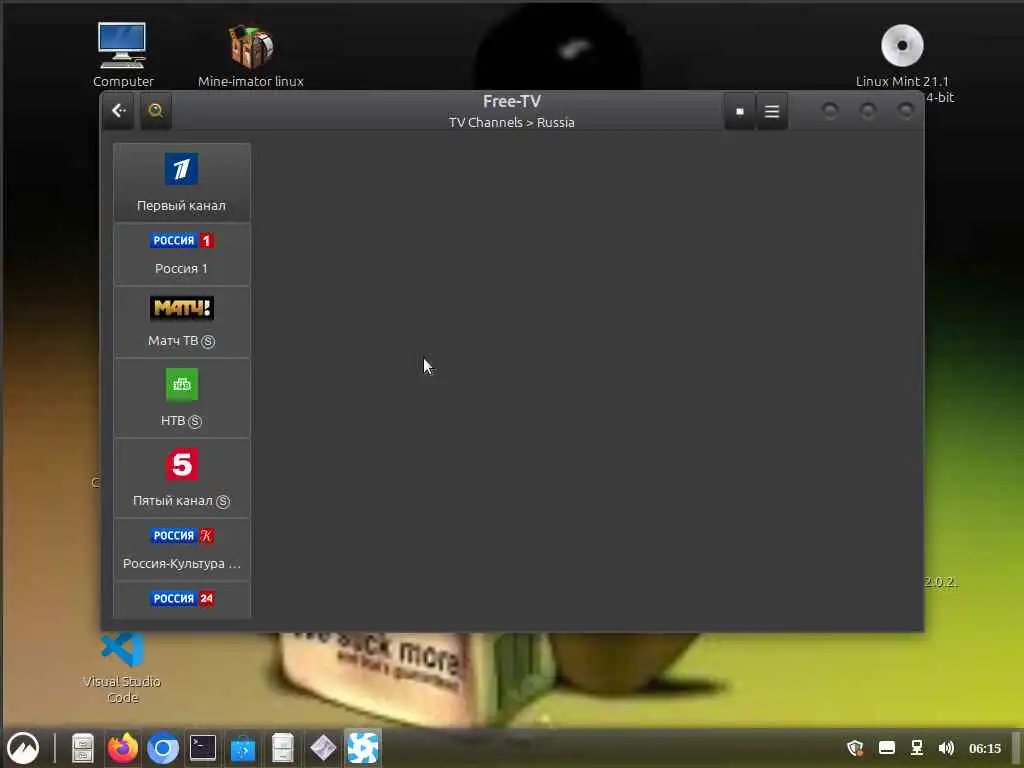The width and height of the screenshot is (1024, 768).
Task: Open the Linux Mint 21.1 disc icon
Action: pyautogui.click(x=903, y=56)
